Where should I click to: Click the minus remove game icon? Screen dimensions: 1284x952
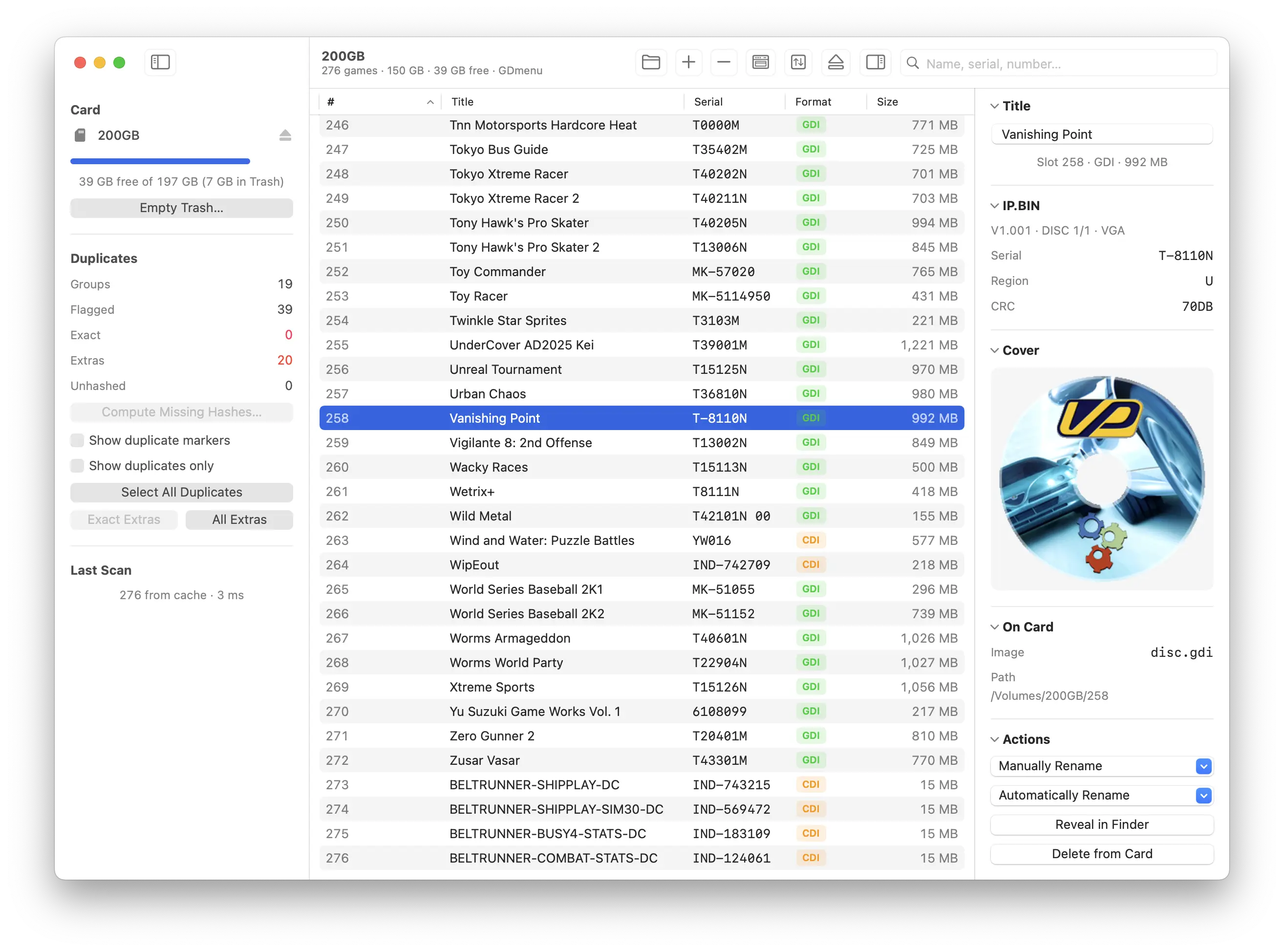[724, 62]
